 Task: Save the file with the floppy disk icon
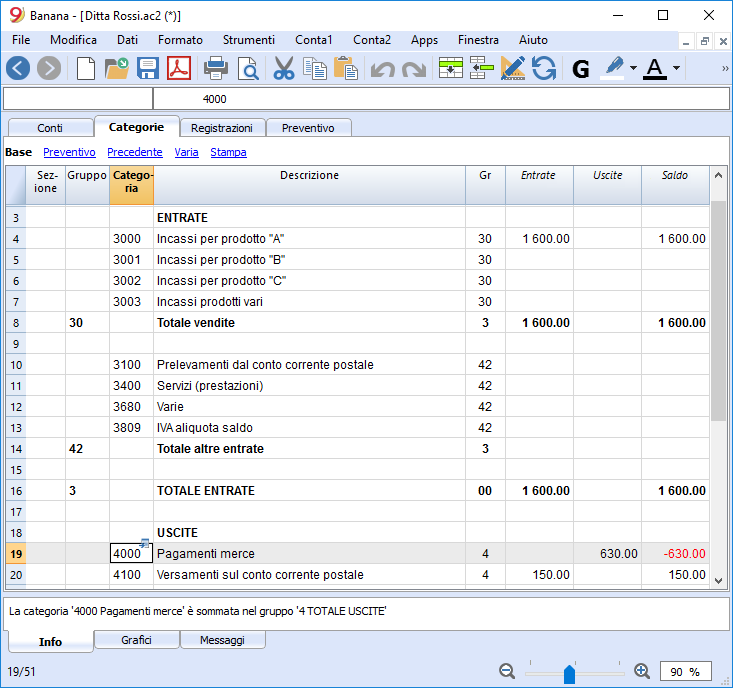click(148, 68)
